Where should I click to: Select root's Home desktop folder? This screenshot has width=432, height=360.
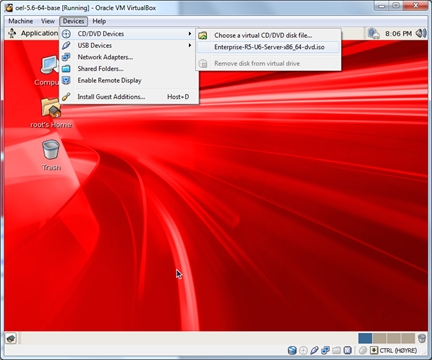click(51, 113)
